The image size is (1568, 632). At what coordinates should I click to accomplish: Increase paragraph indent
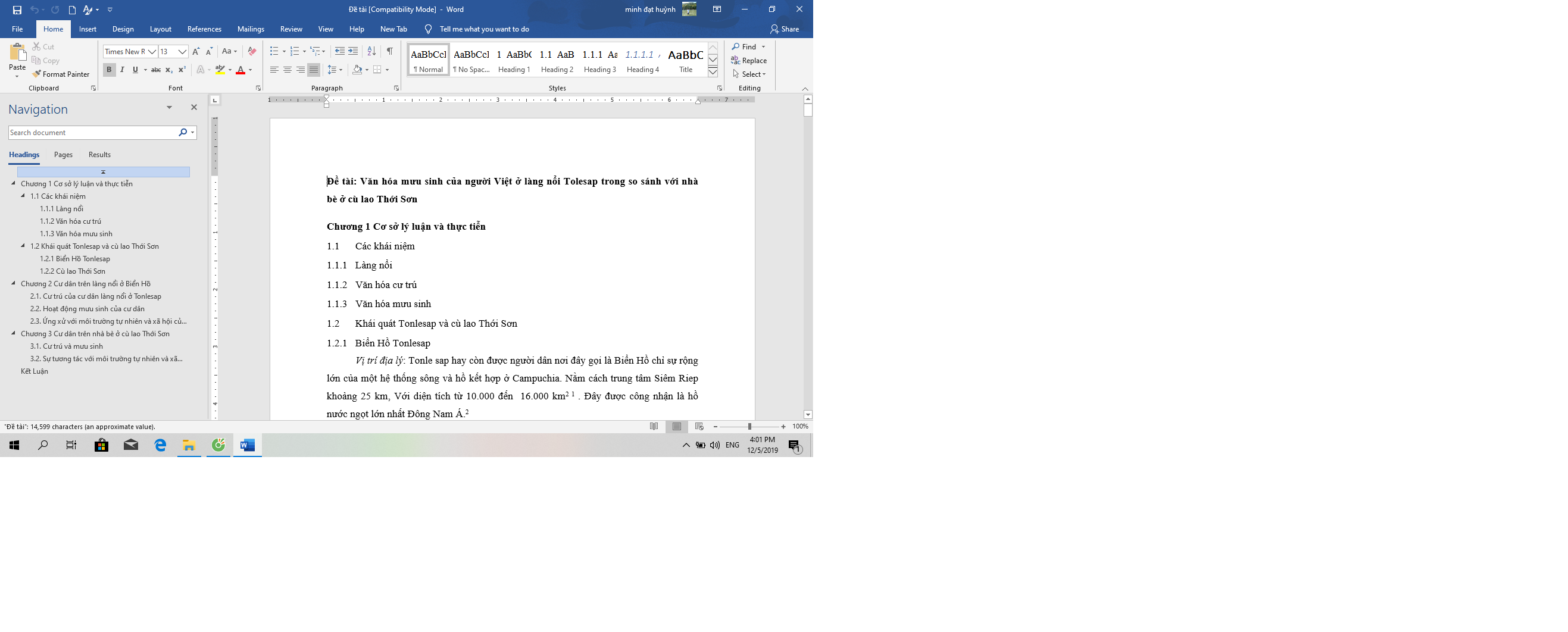[x=353, y=52]
